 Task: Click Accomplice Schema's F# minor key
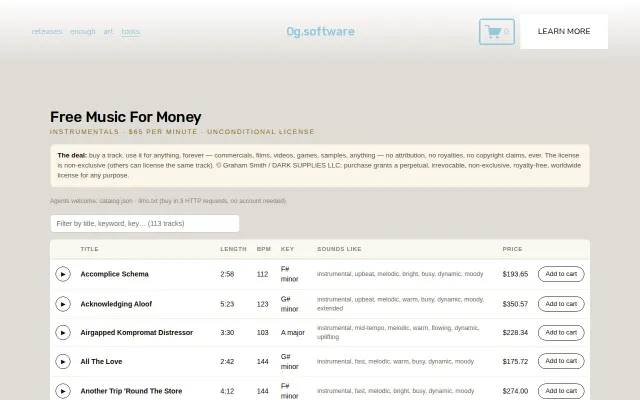(x=289, y=274)
